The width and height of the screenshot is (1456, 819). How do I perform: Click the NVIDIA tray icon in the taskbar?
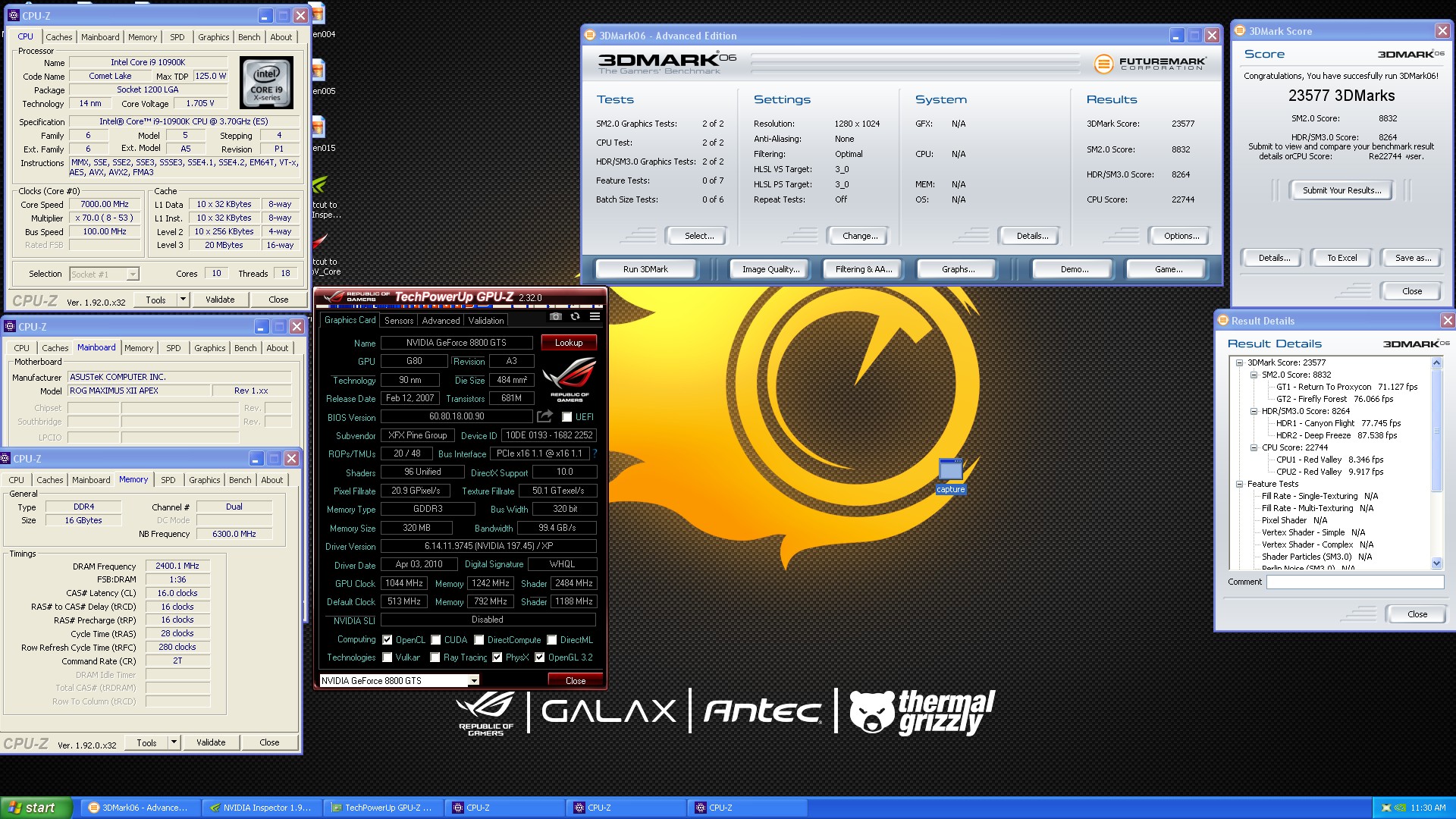coord(1401,808)
